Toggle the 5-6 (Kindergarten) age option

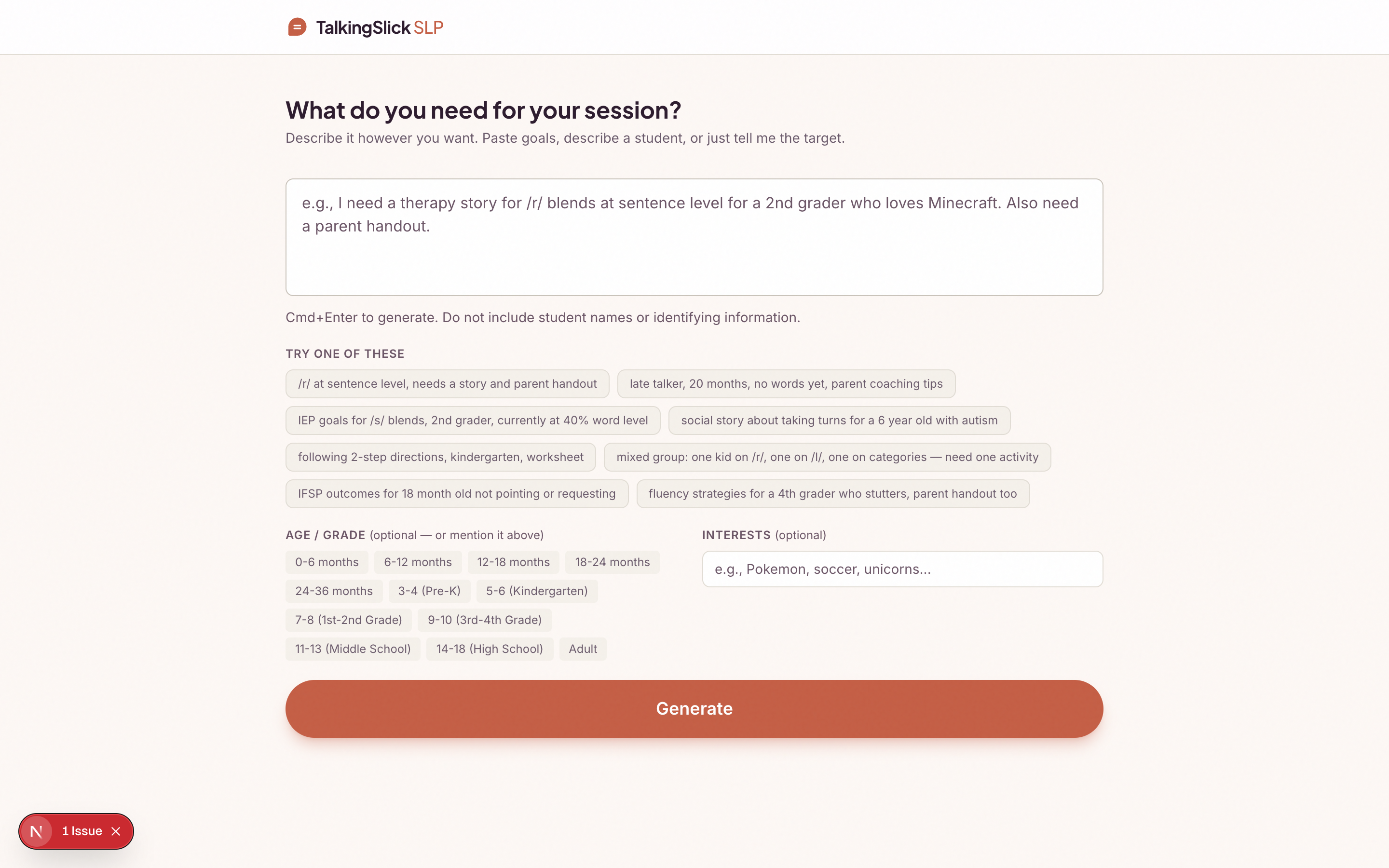[x=537, y=591]
